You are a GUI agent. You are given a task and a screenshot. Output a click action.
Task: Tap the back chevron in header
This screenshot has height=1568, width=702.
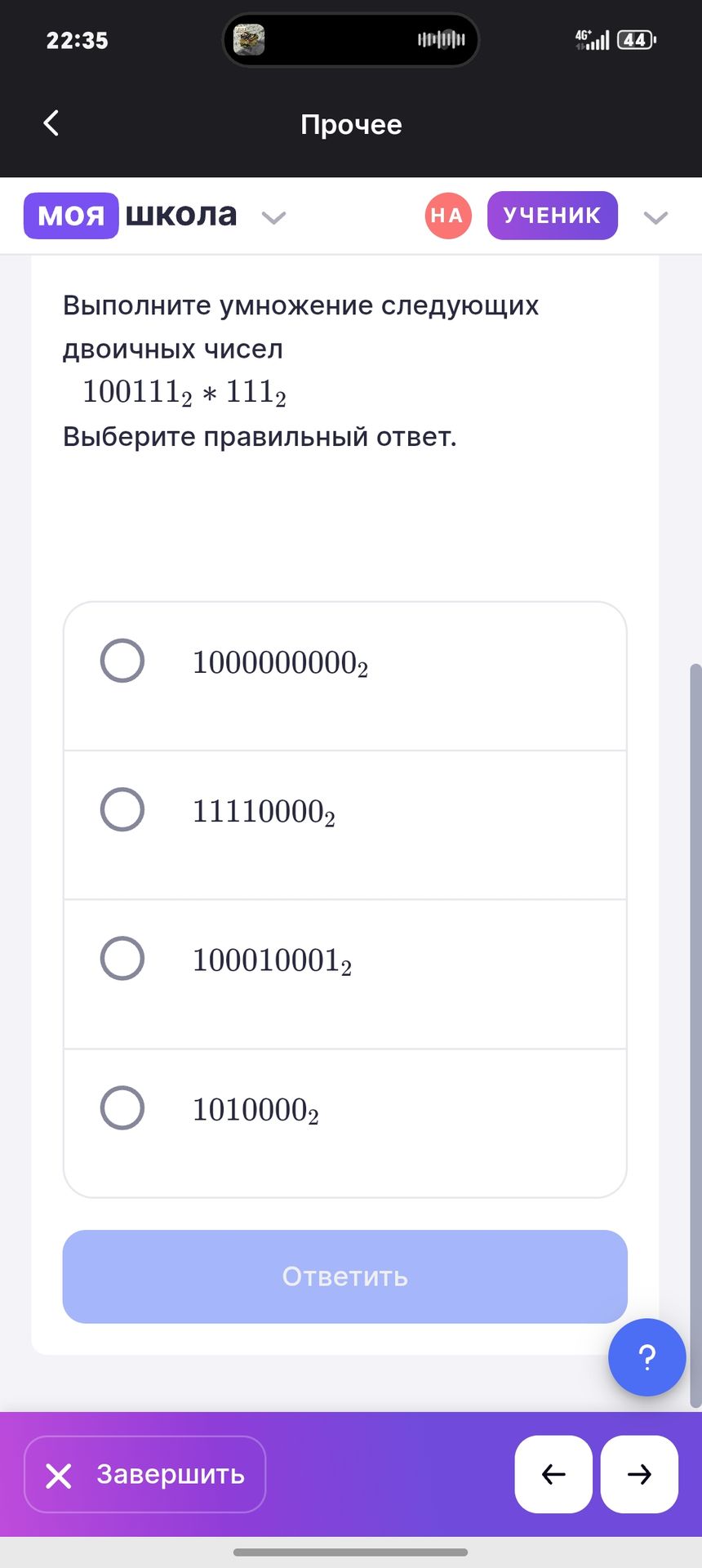click(x=51, y=123)
